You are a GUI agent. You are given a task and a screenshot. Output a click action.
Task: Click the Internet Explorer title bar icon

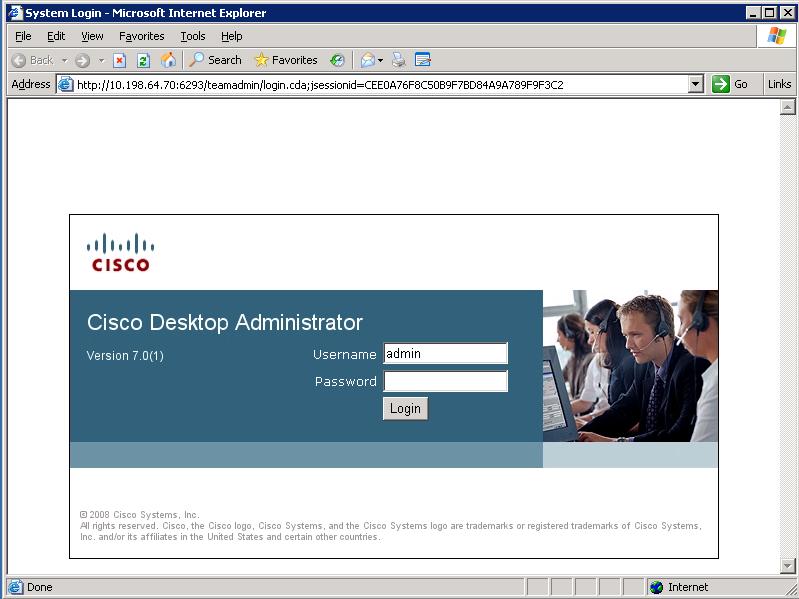point(15,13)
